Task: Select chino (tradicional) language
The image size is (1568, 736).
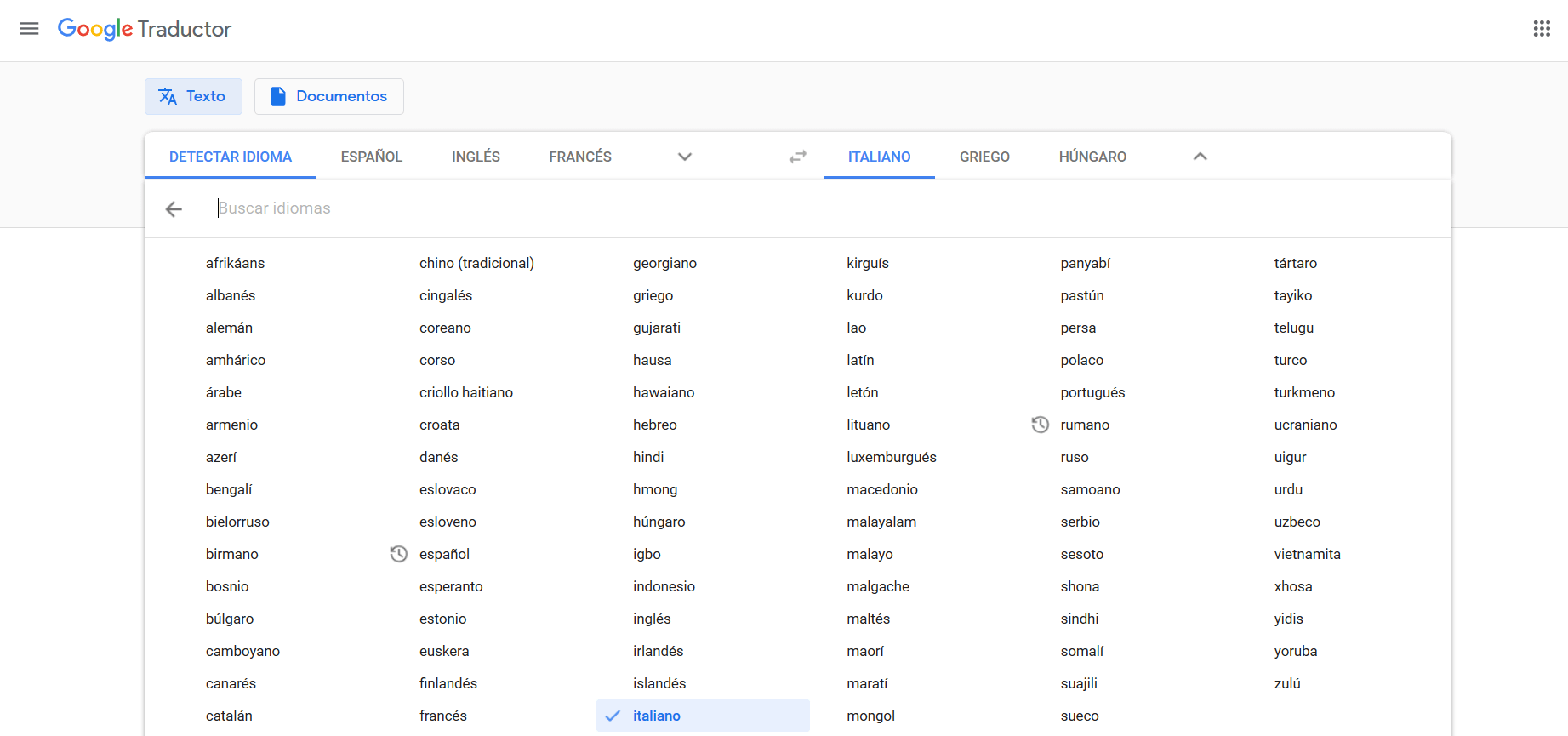Action: [476, 263]
